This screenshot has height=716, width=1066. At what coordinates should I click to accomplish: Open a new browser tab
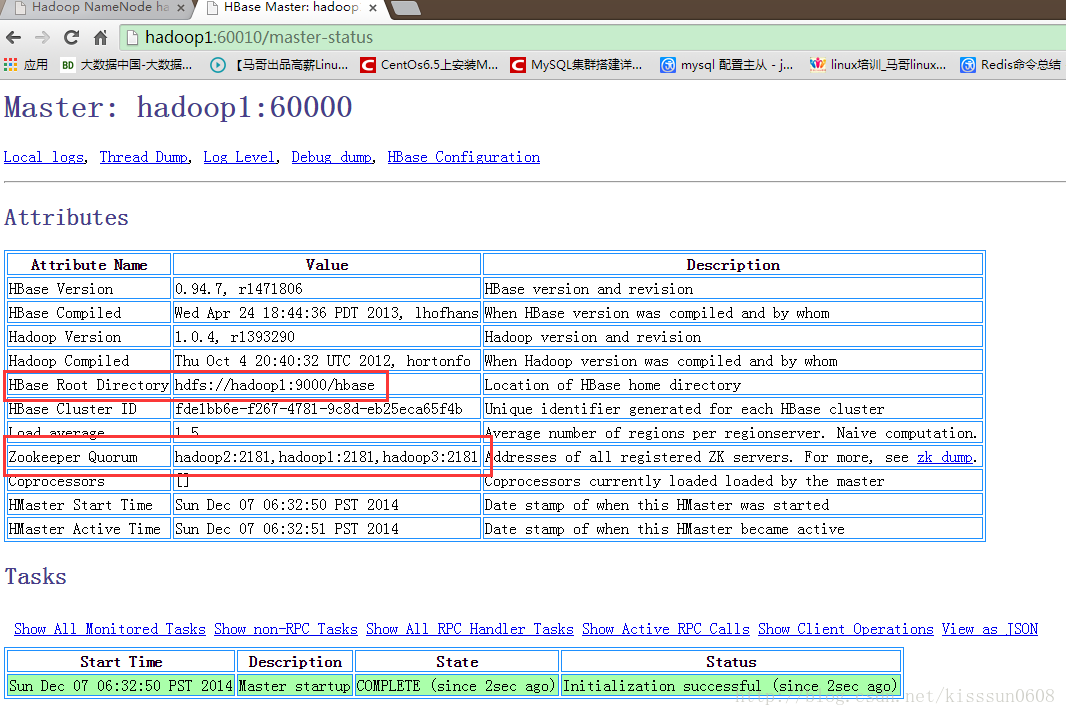point(406,7)
